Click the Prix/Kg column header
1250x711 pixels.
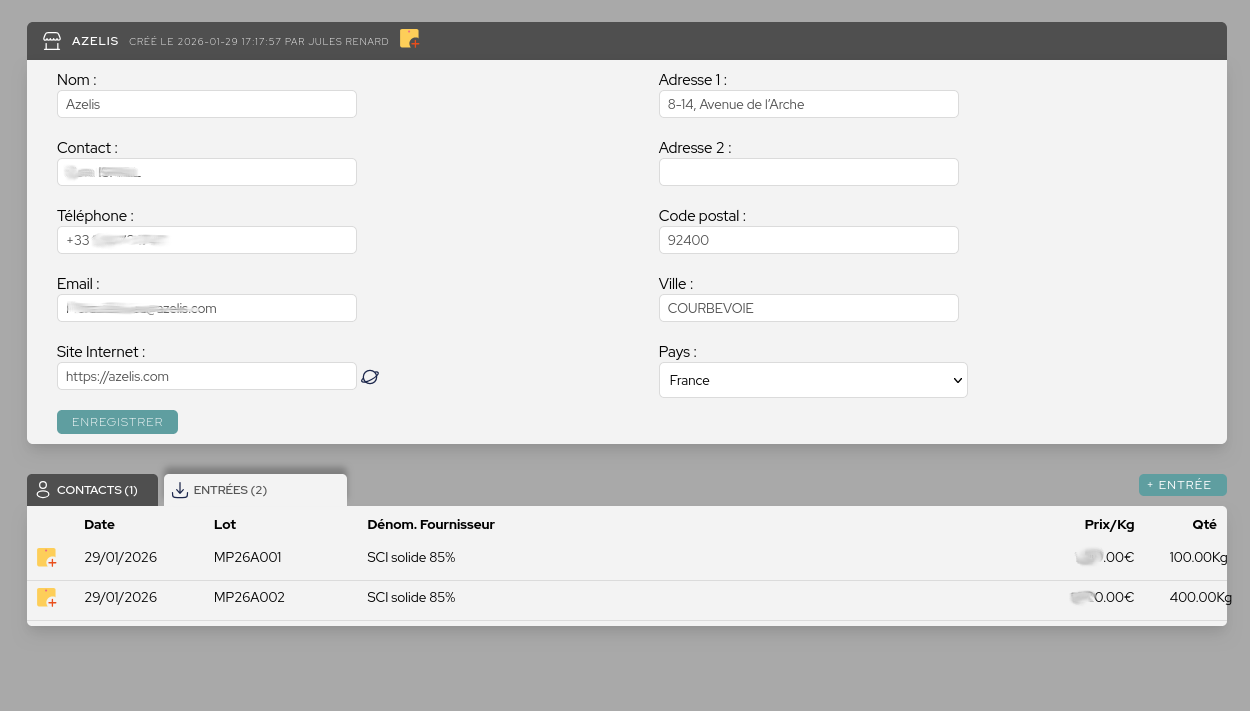click(1109, 524)
